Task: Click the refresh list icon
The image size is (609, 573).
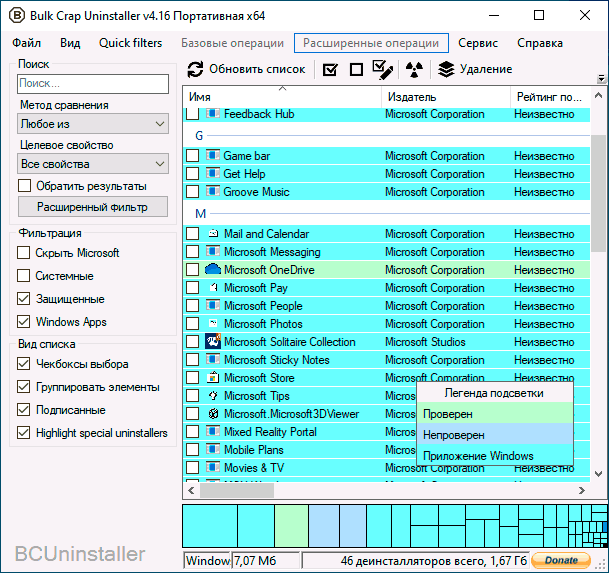Action: (195, 69)
